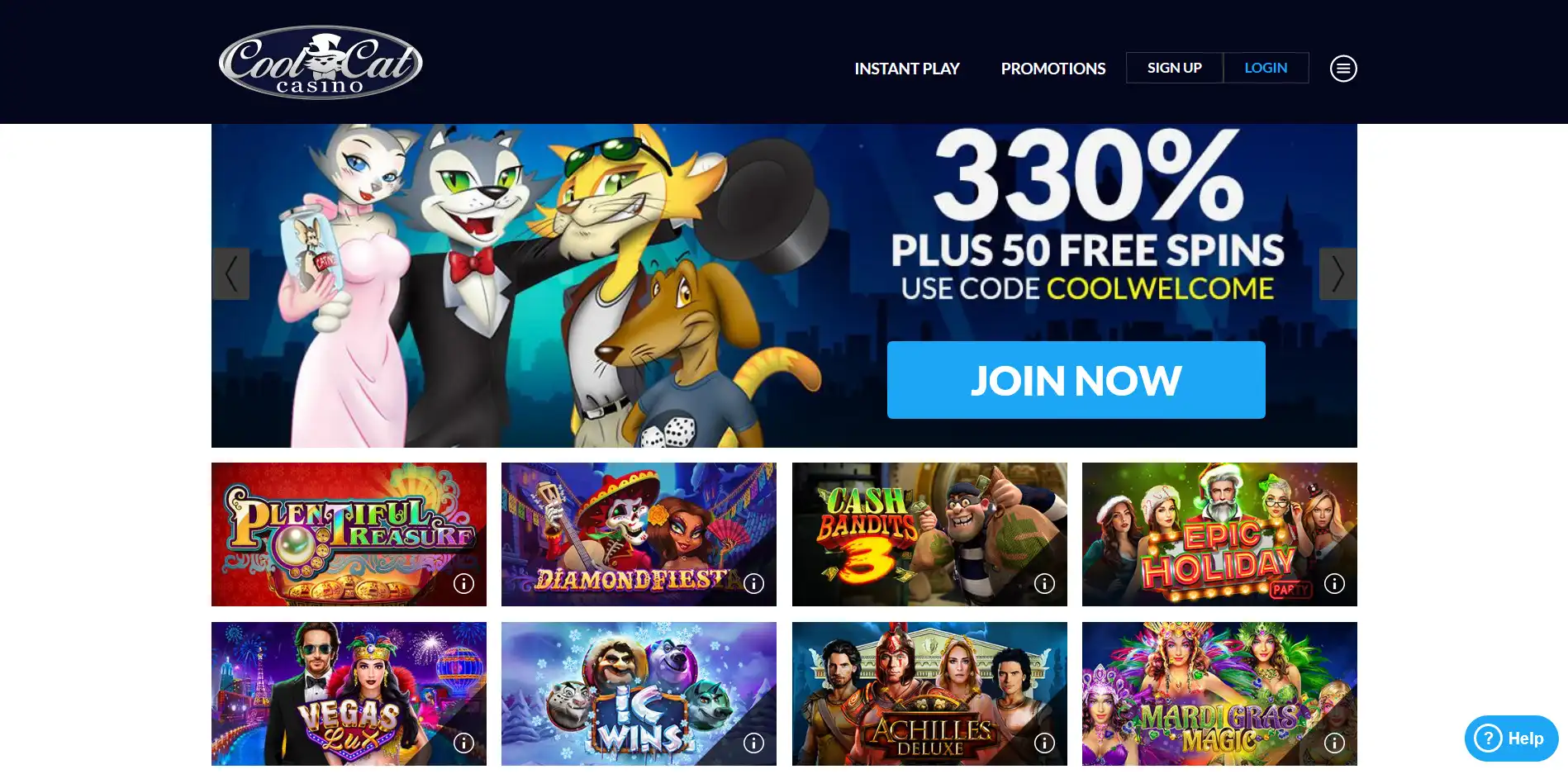Open the Help chat widget
The width and height of the screenshot is (1568, 774).
click(x=1511, y=738)
